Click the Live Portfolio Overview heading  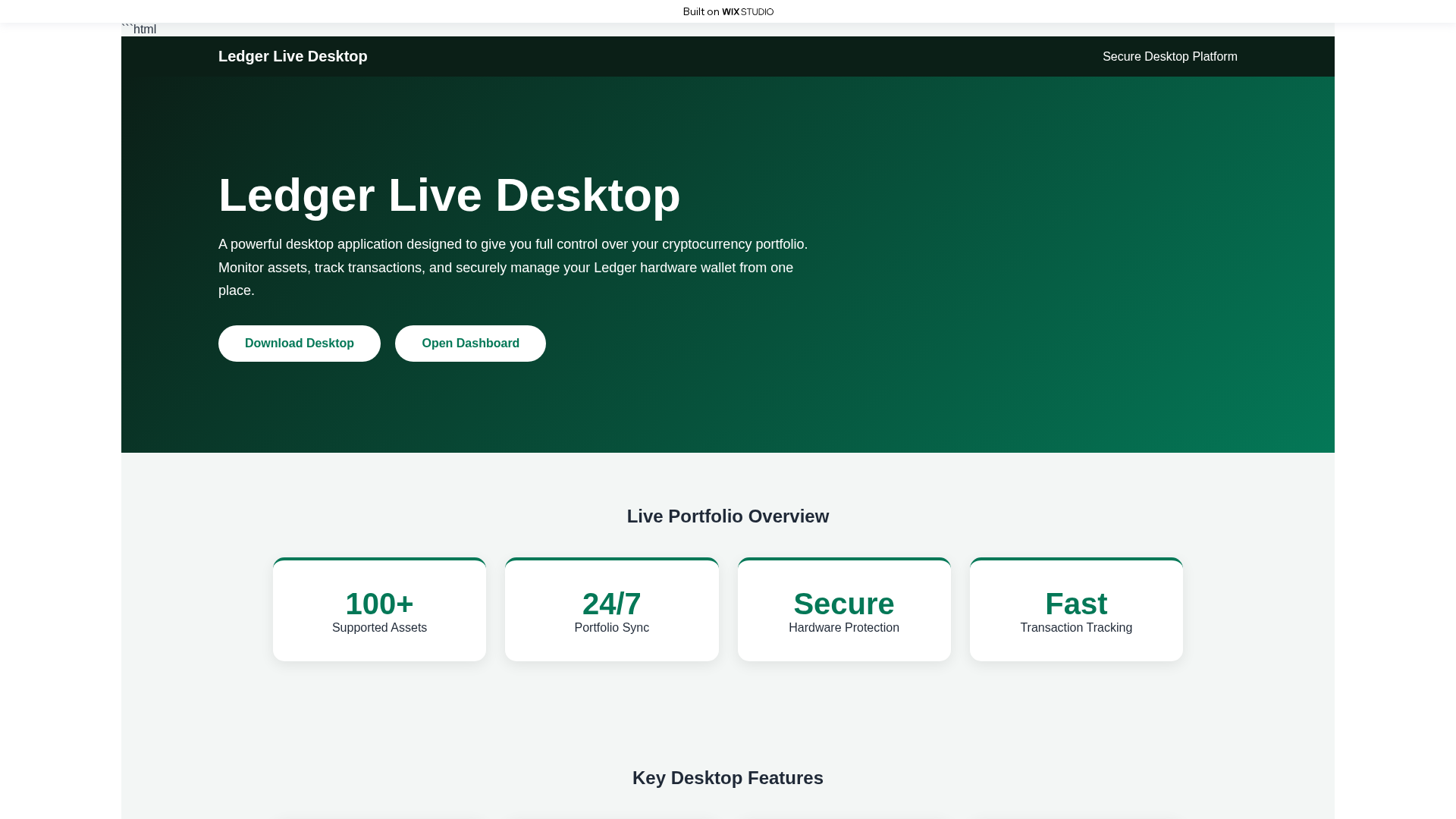point(728,516)
